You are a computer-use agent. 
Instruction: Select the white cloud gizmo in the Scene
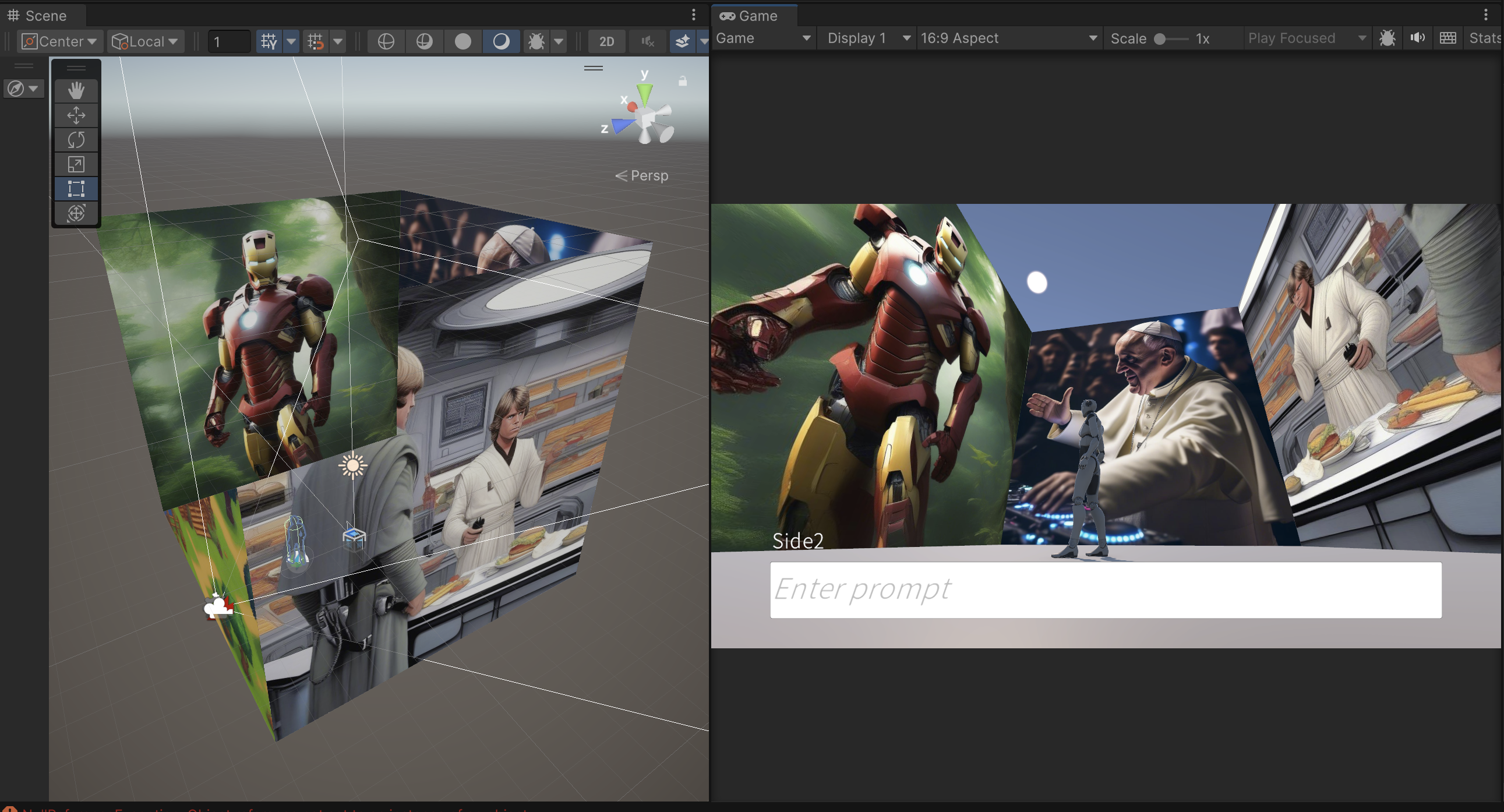tap(218, 607)
